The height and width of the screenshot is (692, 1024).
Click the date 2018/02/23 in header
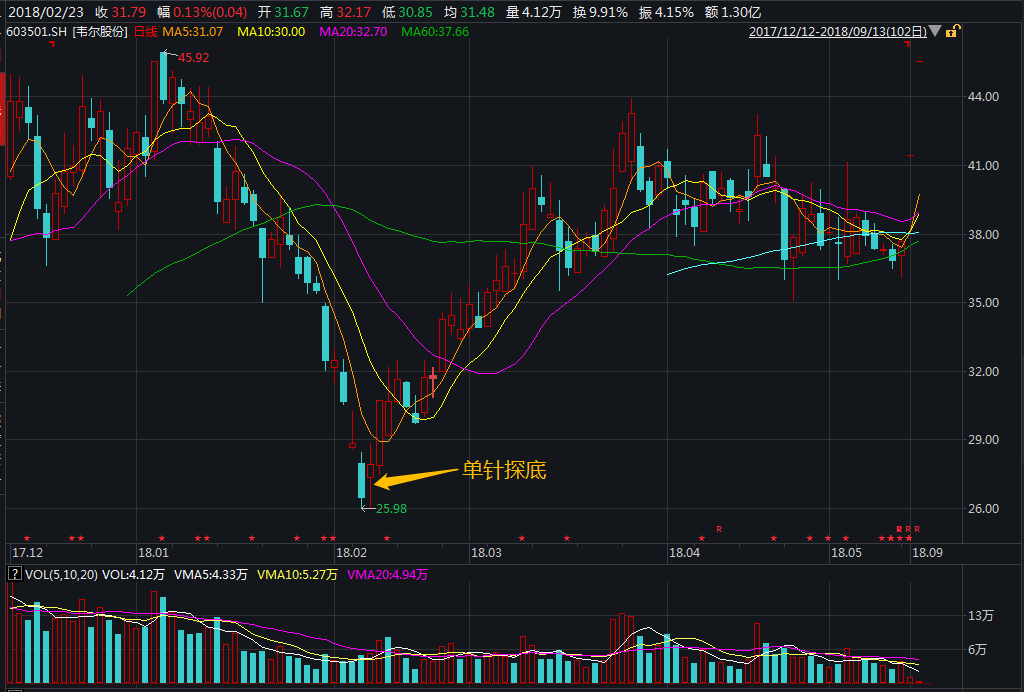[x=46, y=12]
